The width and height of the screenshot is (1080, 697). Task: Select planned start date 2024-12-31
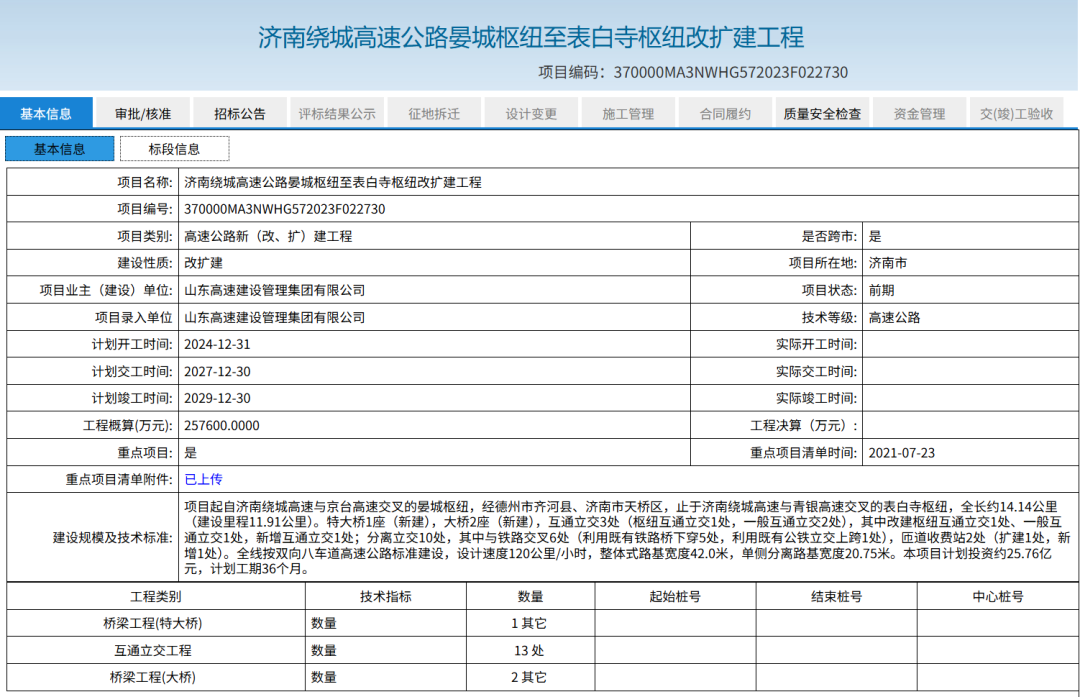(x=217, y=344)
